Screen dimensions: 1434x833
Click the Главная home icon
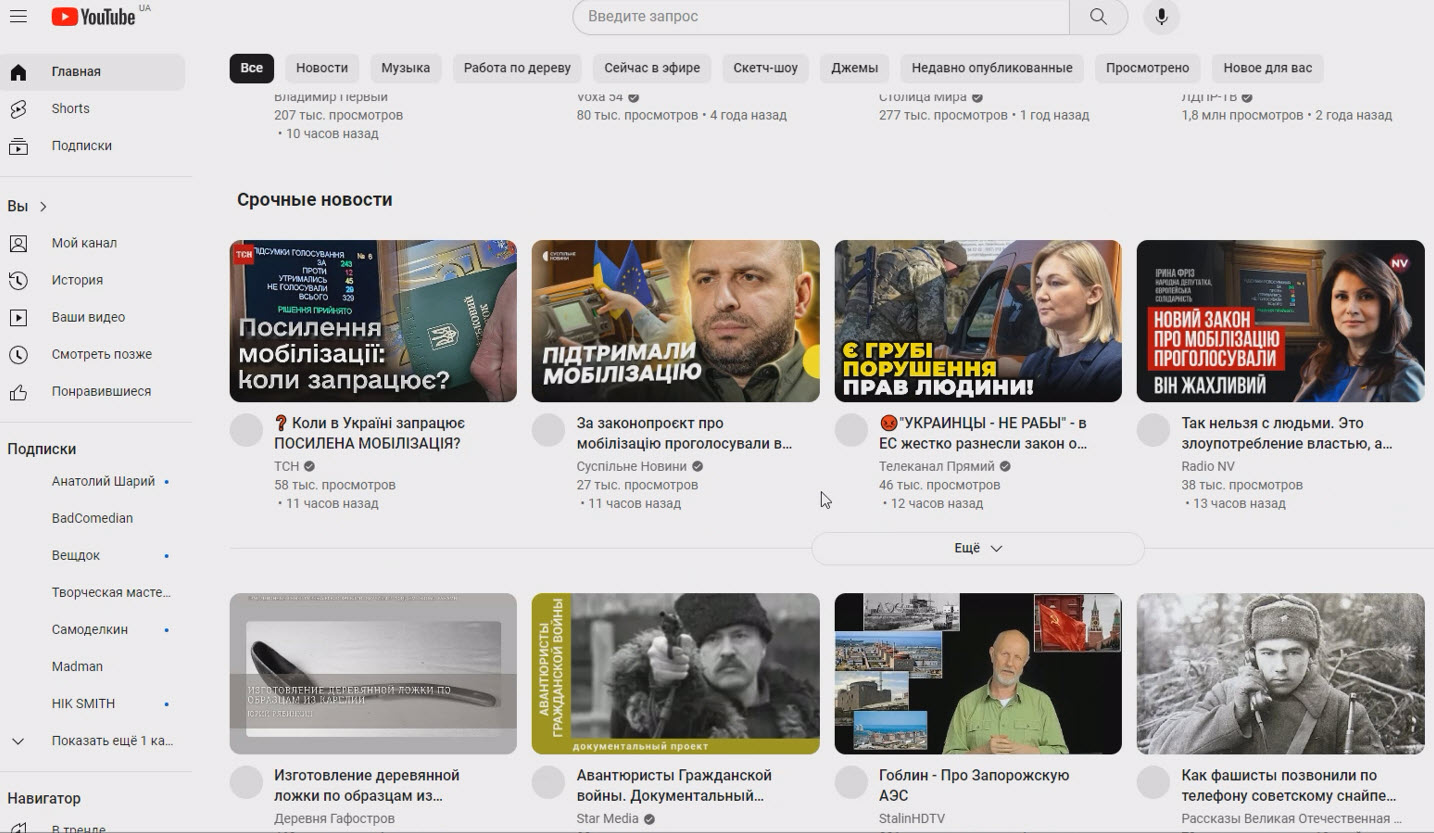coord(18,72)
